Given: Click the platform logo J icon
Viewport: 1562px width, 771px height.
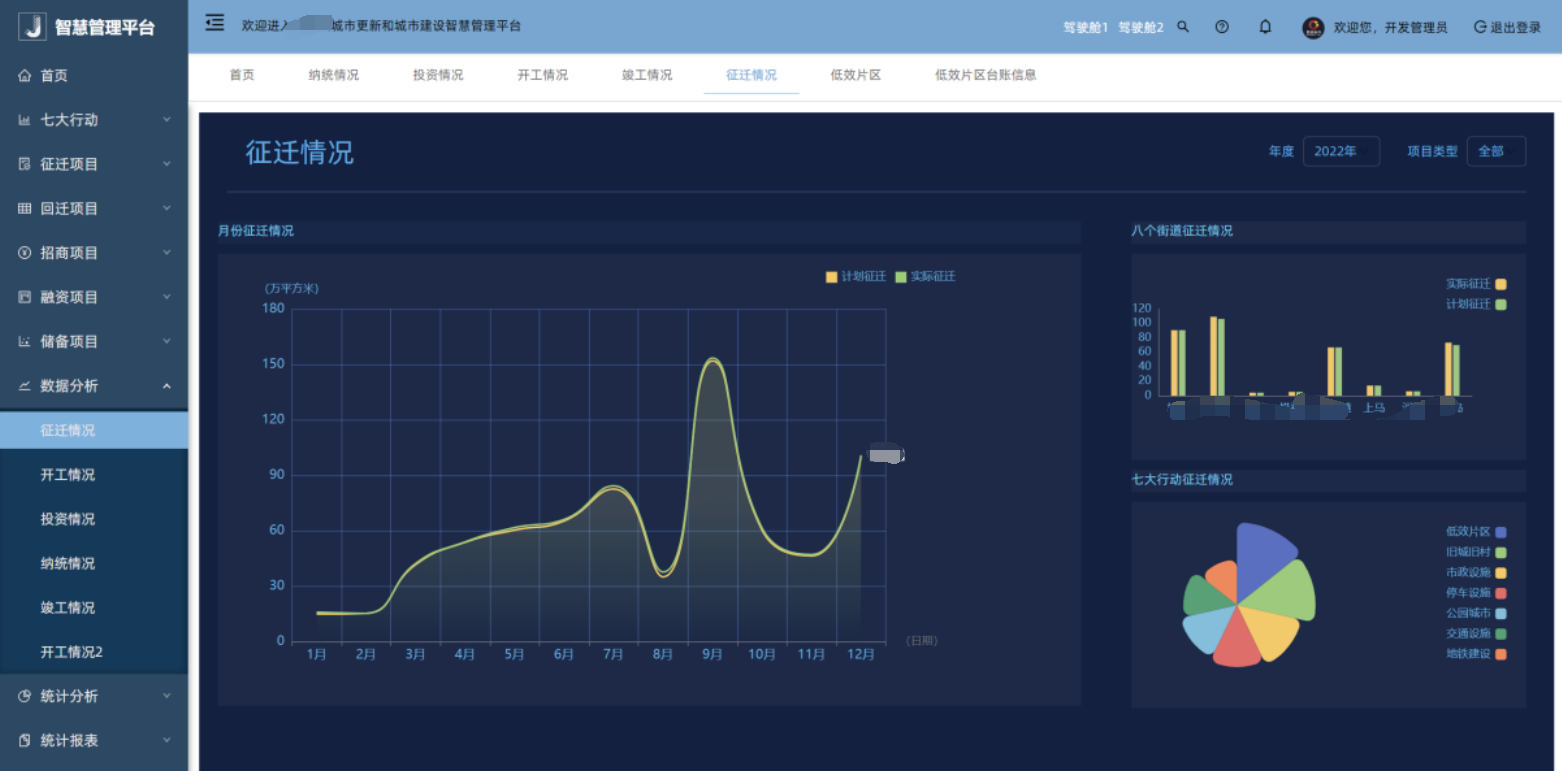Looking at the screenshot, I should click(x=33, y=27).
